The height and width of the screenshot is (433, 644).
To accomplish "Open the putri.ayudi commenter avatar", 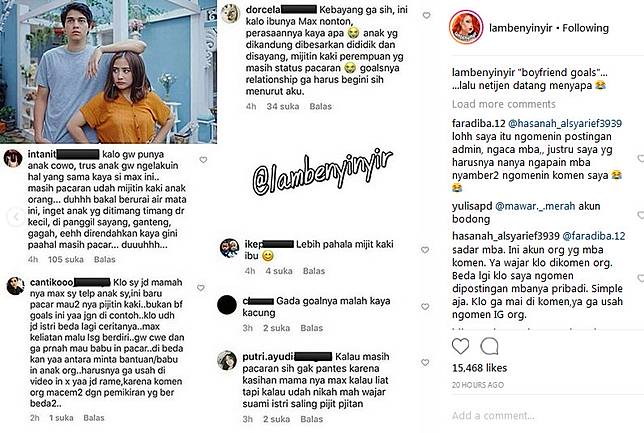I will 227,360.
